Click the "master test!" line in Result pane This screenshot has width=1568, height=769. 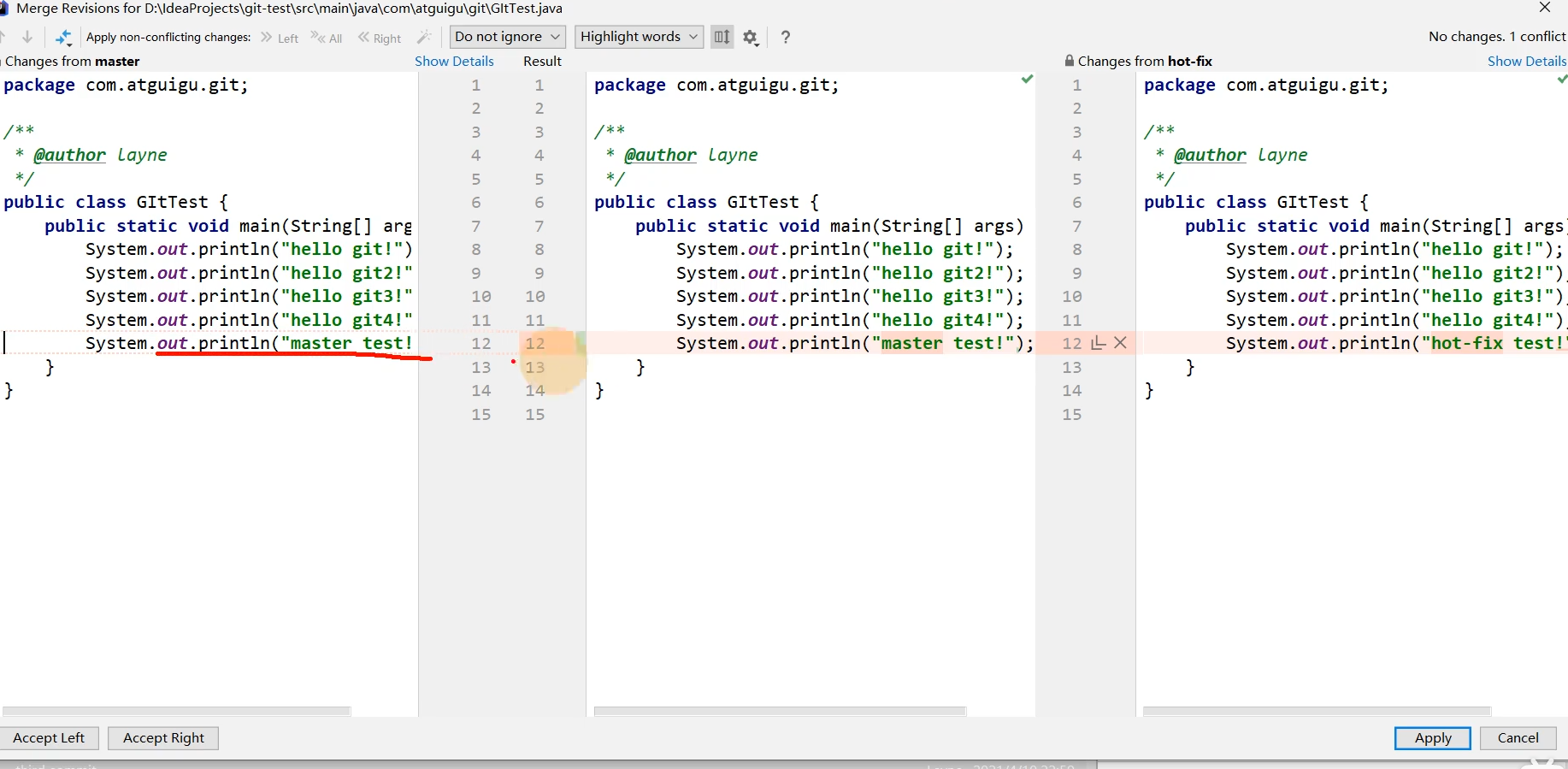(x=855, y=343)
